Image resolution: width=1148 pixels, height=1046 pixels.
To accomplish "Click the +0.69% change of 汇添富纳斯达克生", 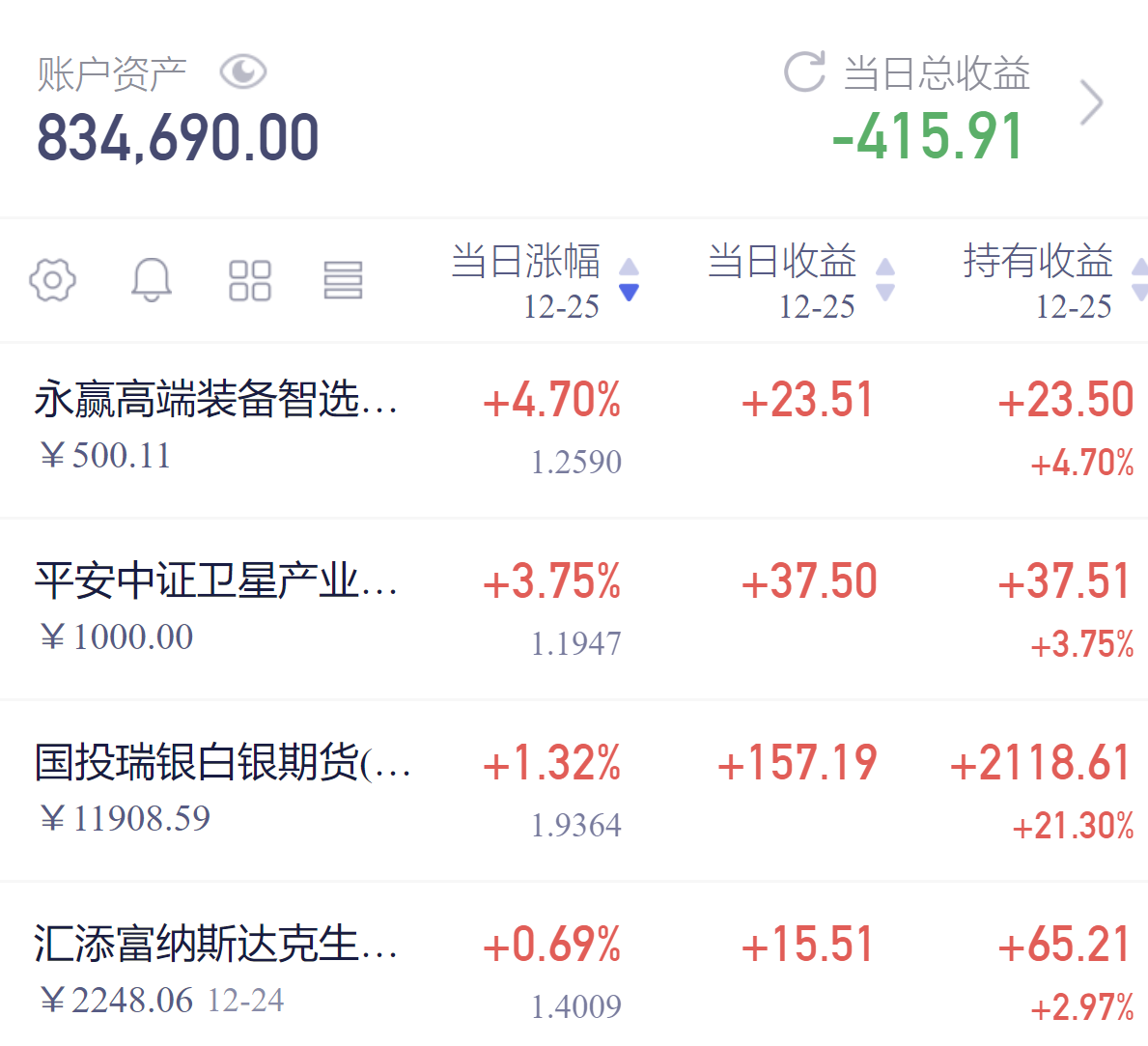I will (551, 944).
